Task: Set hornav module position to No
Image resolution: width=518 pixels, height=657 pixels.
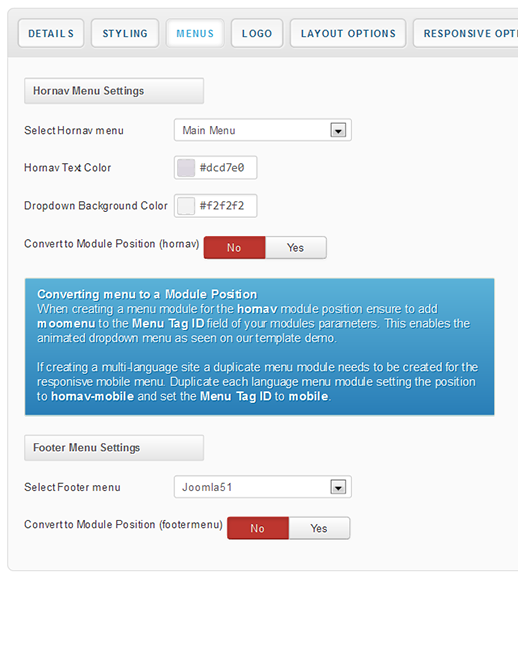Action: click(x=234, y=248)
